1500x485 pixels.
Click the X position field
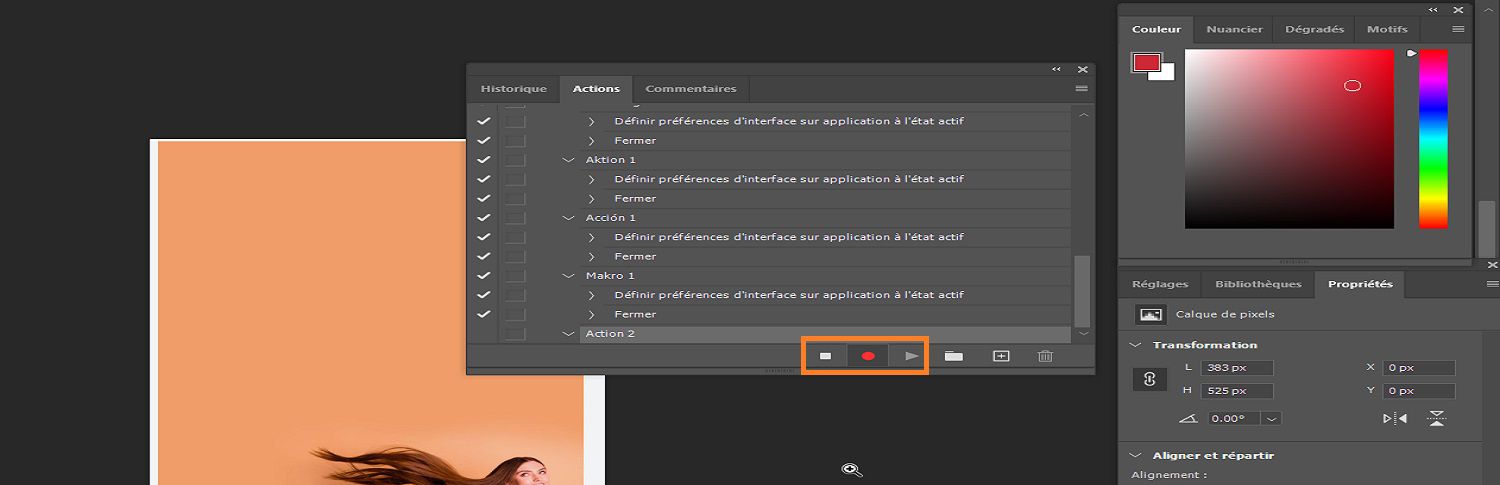point(1418,368)
